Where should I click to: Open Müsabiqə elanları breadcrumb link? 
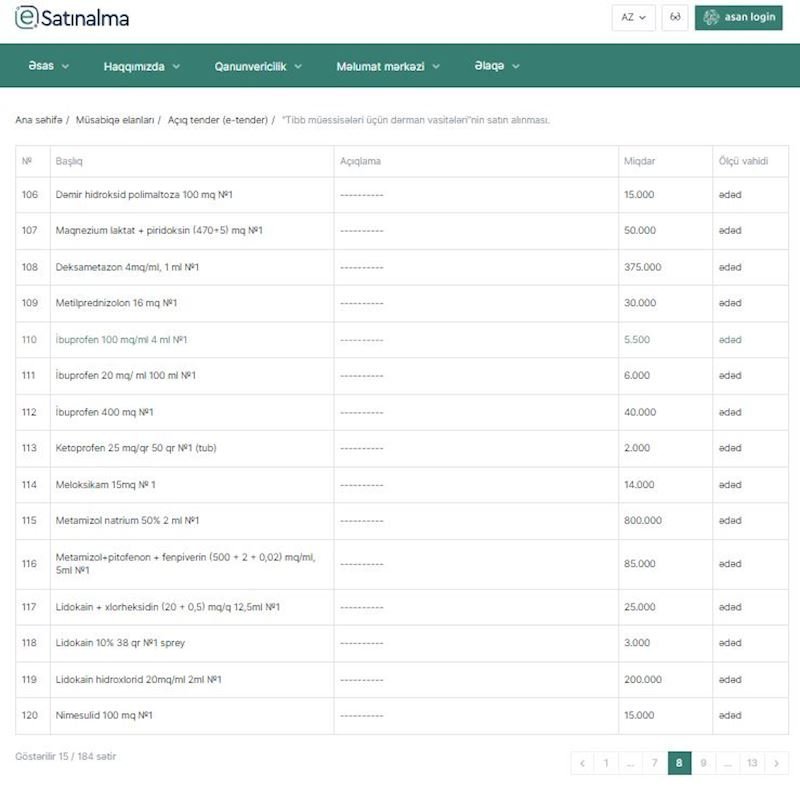[x=115, y=120]
